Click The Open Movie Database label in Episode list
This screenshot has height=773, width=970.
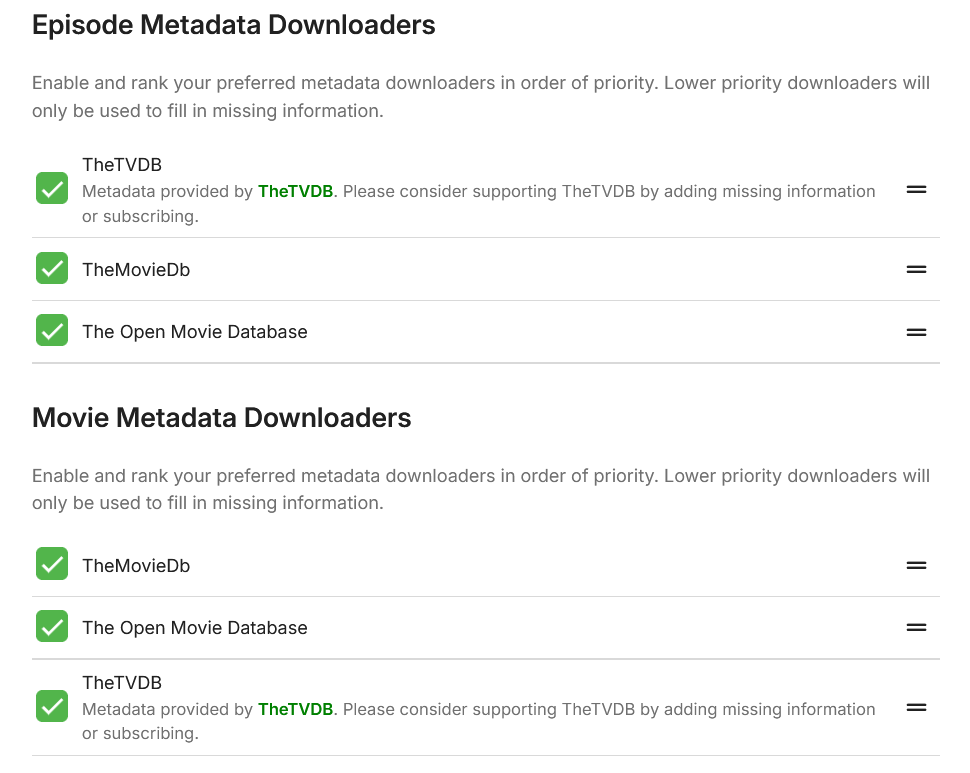tap(195, 332)
